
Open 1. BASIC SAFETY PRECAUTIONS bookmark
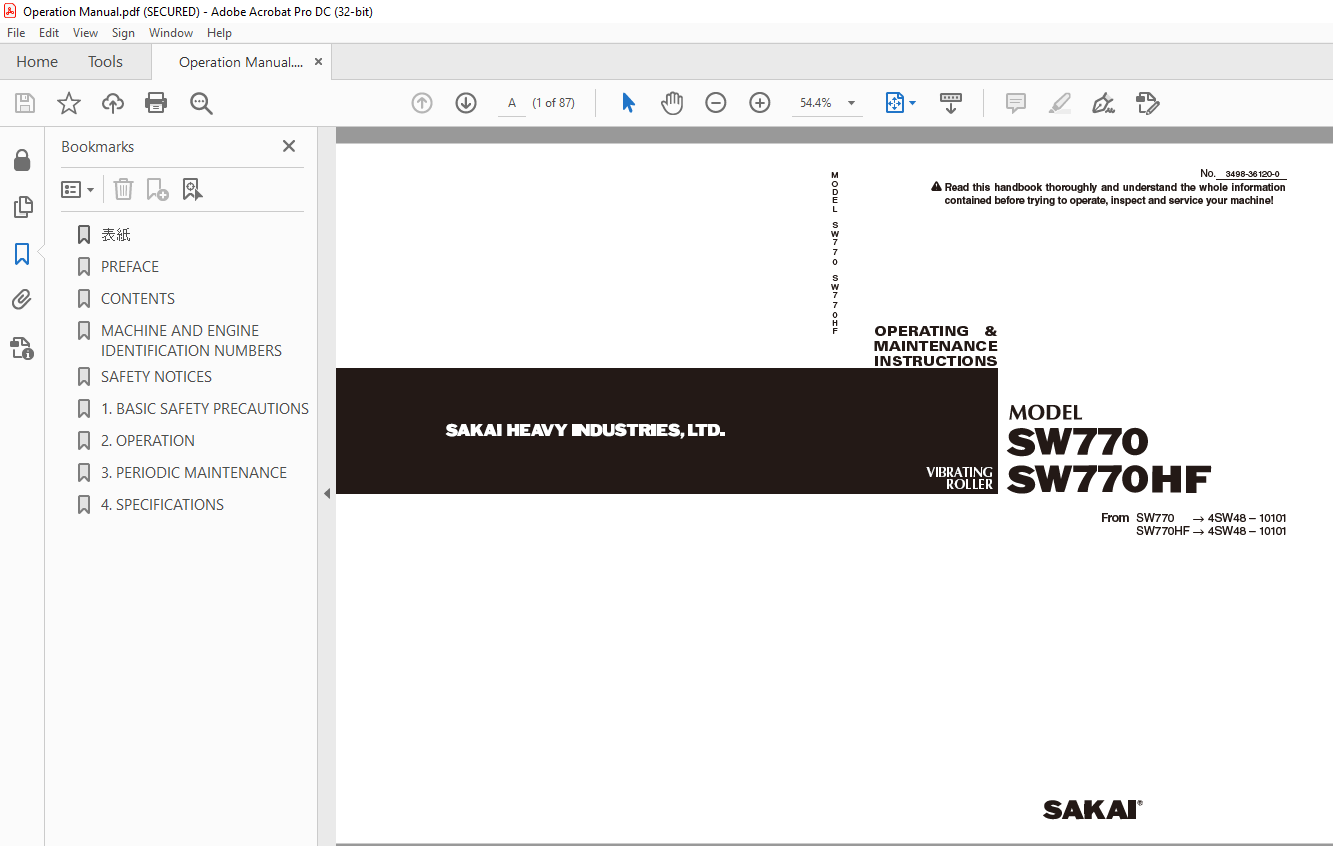click(205, 409)
